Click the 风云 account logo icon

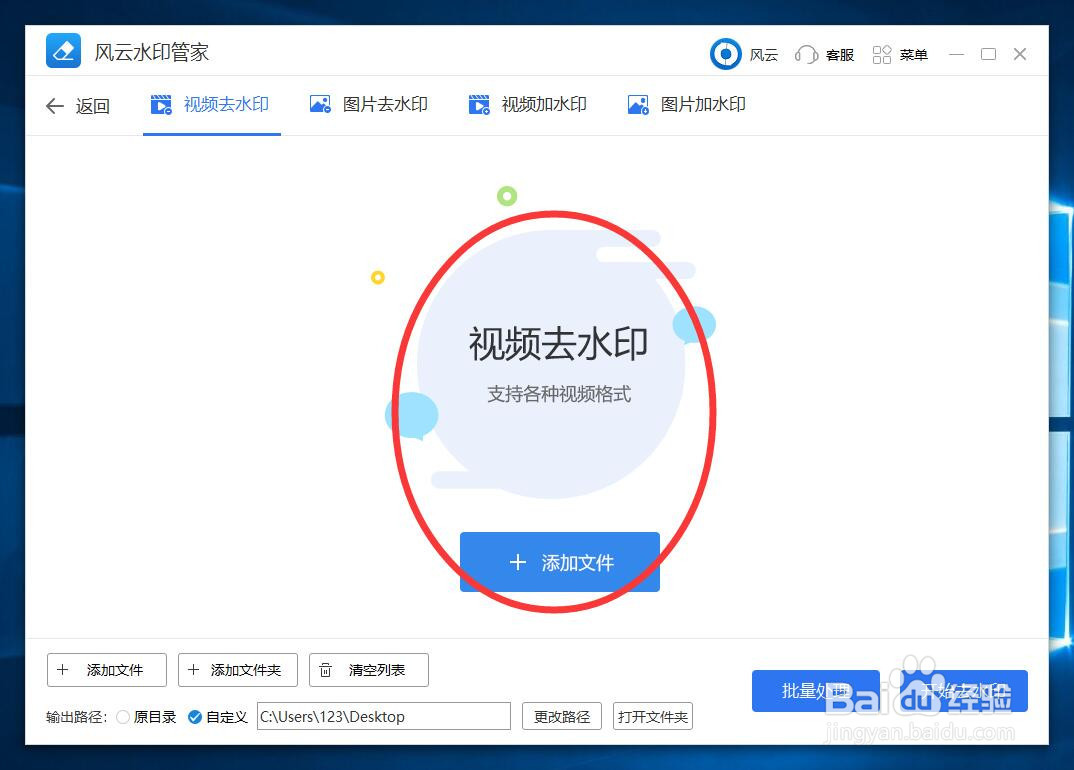[725, 54]
